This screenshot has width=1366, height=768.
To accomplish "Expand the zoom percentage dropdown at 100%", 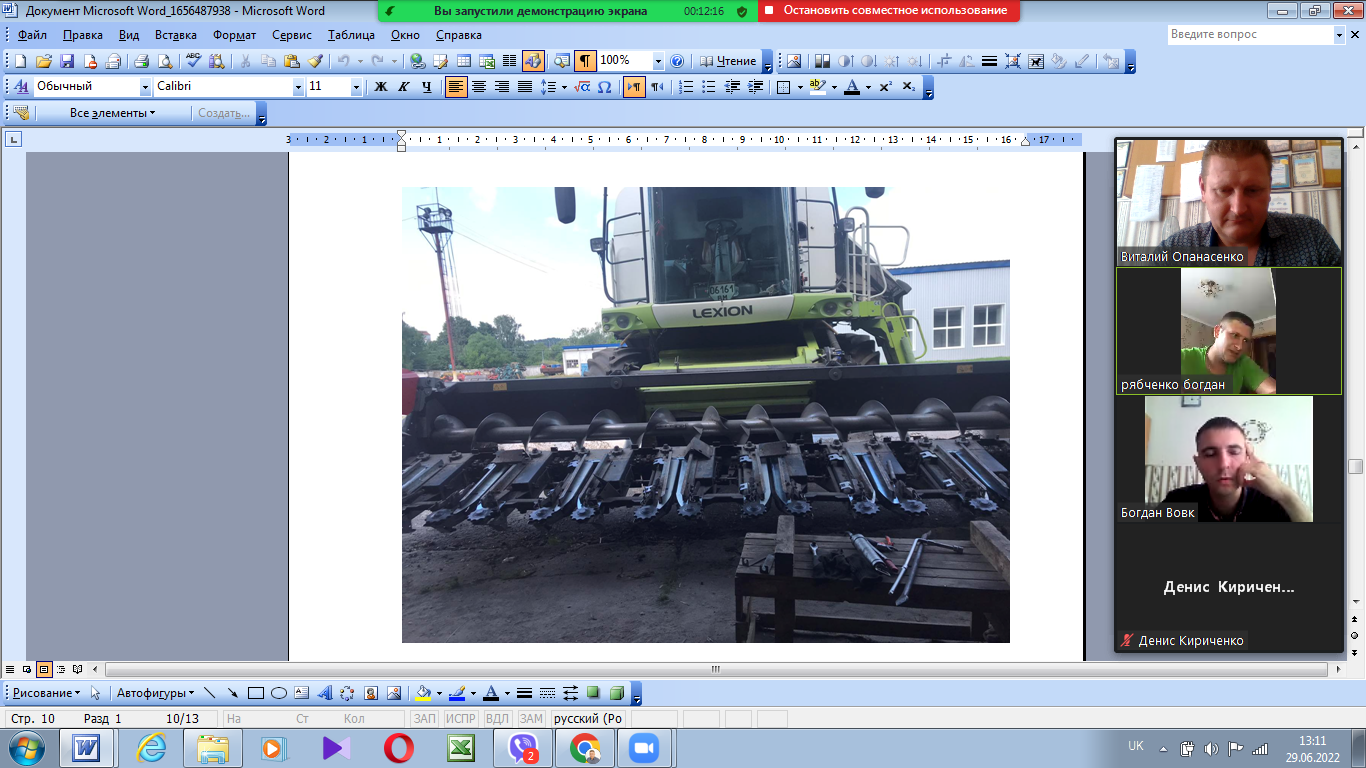I will (658, 61).
